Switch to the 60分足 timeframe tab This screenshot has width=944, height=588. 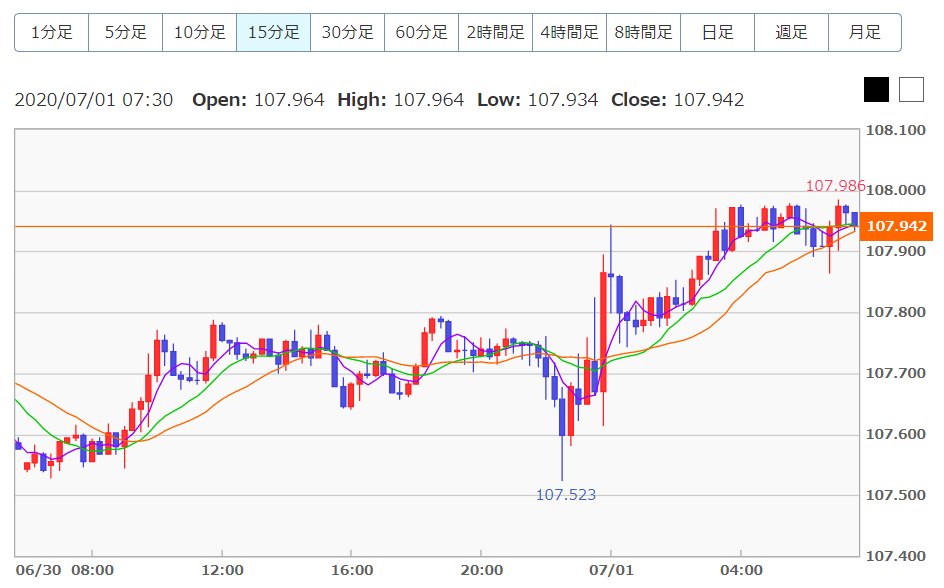(x=421, y=32)
